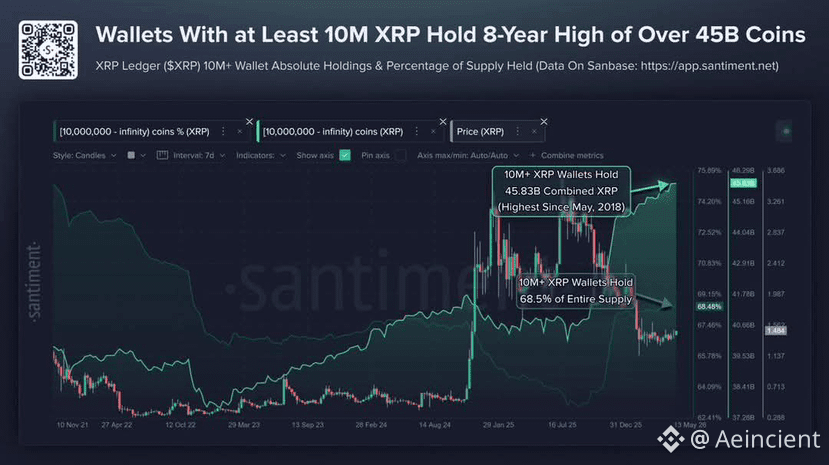Open the metric color swatch dropdown
The width and height of the screenshot is (829, 465).
click(131, 155)
